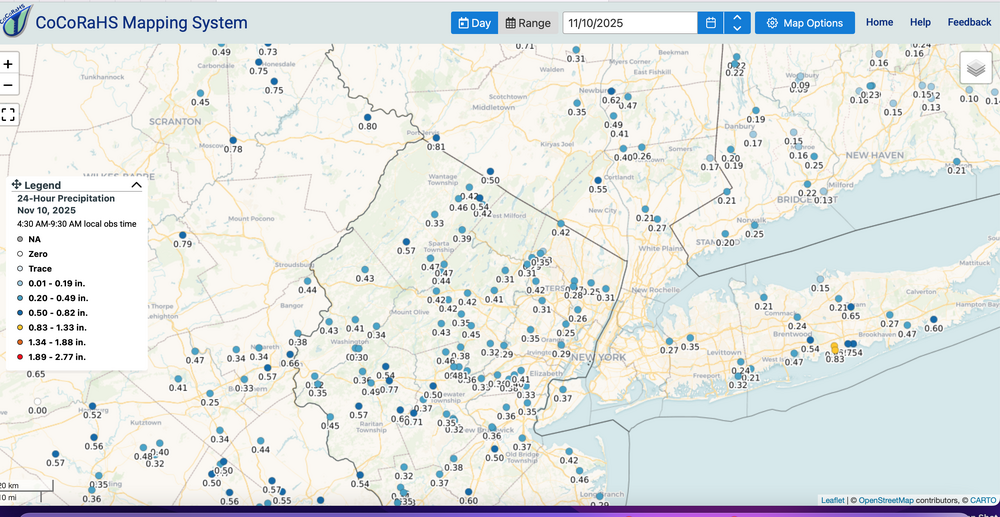Open the map layers control
This screenshot has width=1000, height=517.
point(976,68)
